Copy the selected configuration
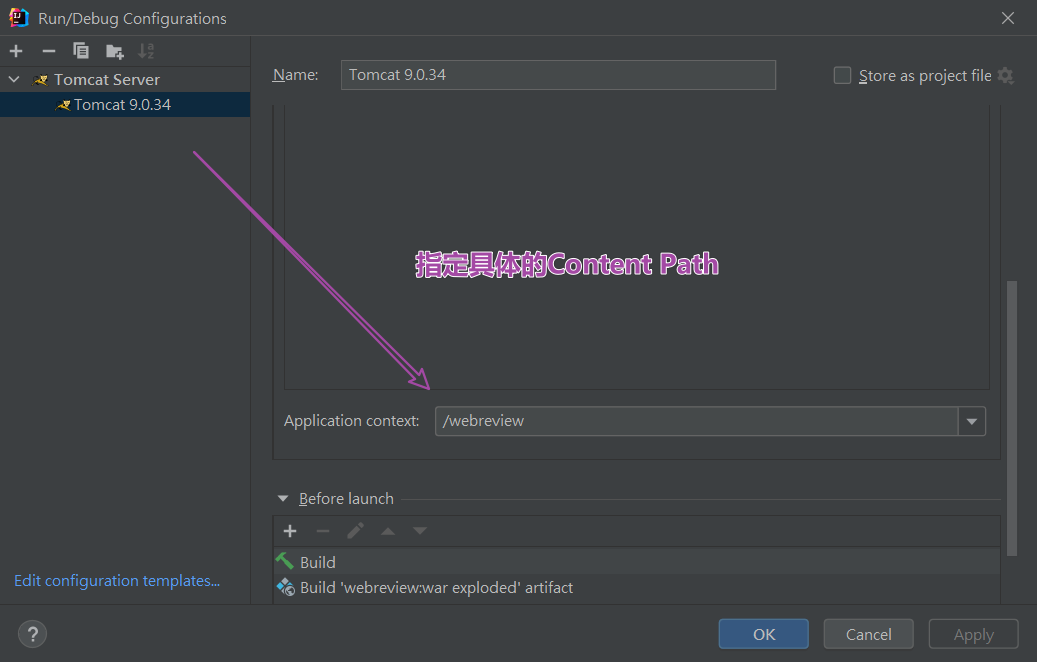 click(81, 51)
